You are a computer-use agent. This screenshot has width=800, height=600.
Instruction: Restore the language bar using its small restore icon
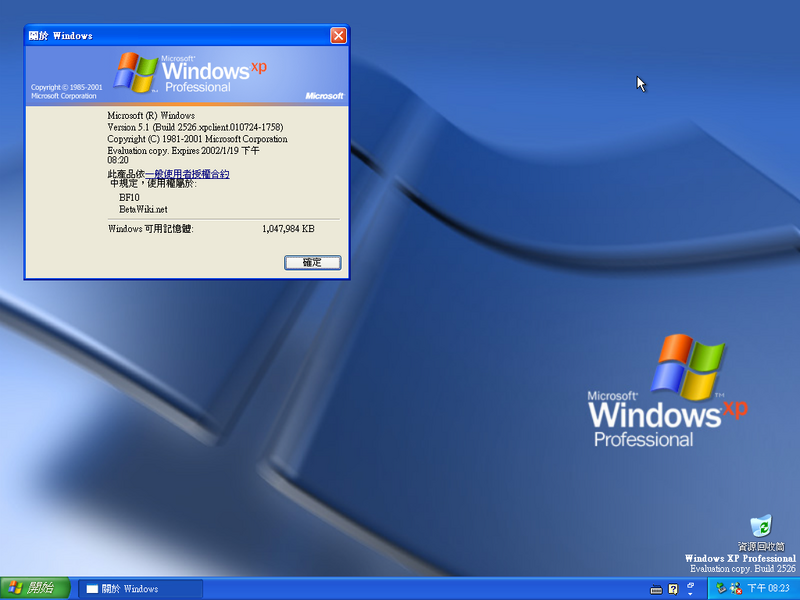tap(691, 585)
